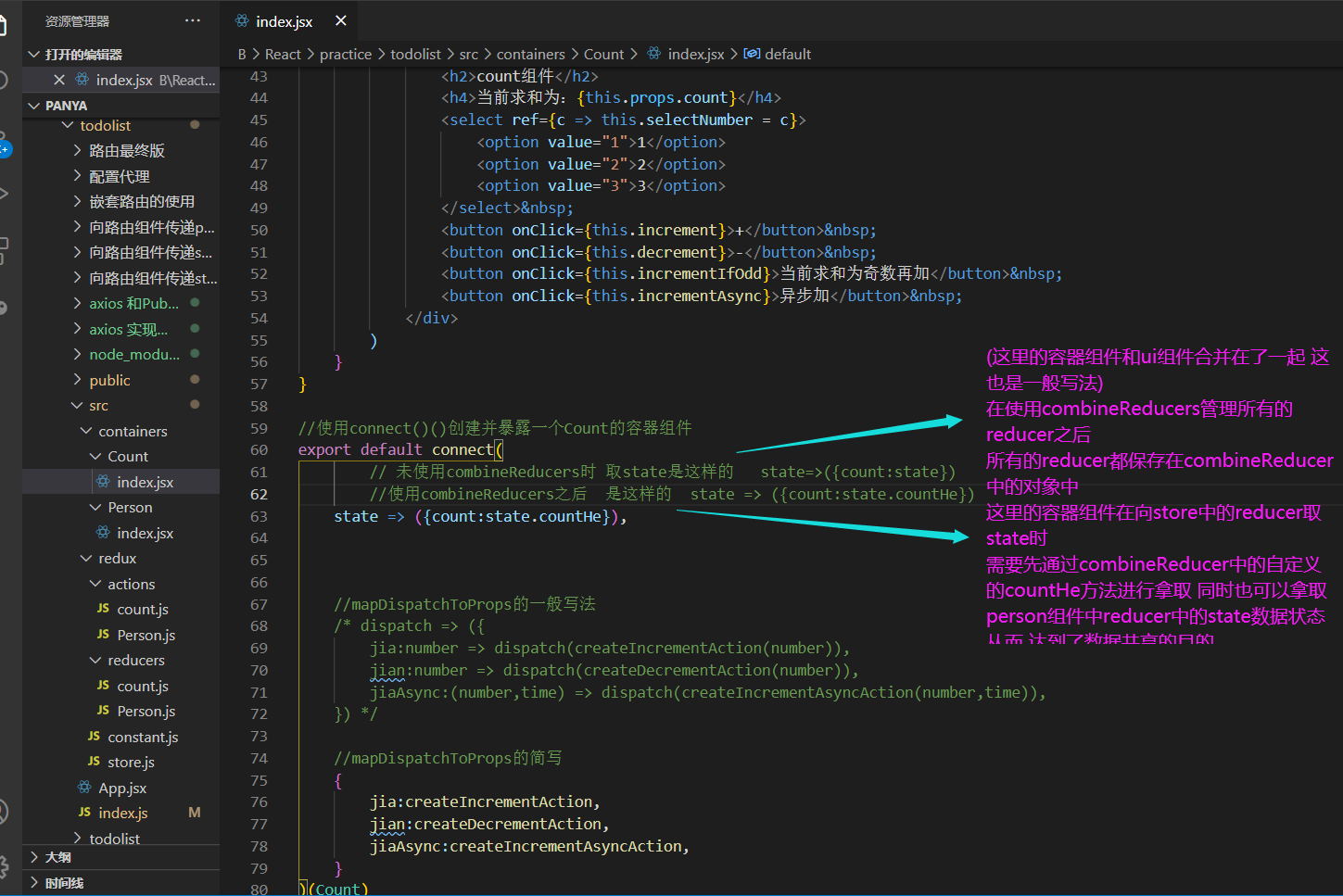Expand the public folder

(78, 380)
